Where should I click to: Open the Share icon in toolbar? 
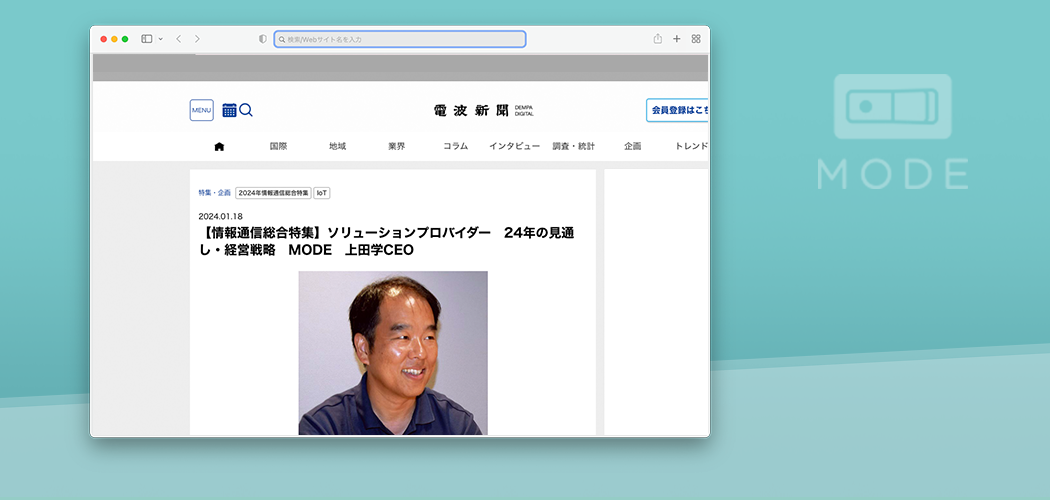658,39
